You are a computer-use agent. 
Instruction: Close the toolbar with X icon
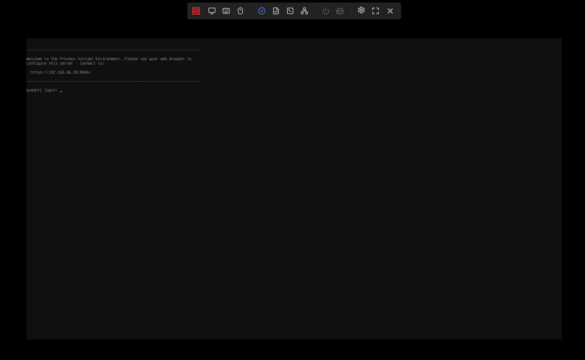390,11
